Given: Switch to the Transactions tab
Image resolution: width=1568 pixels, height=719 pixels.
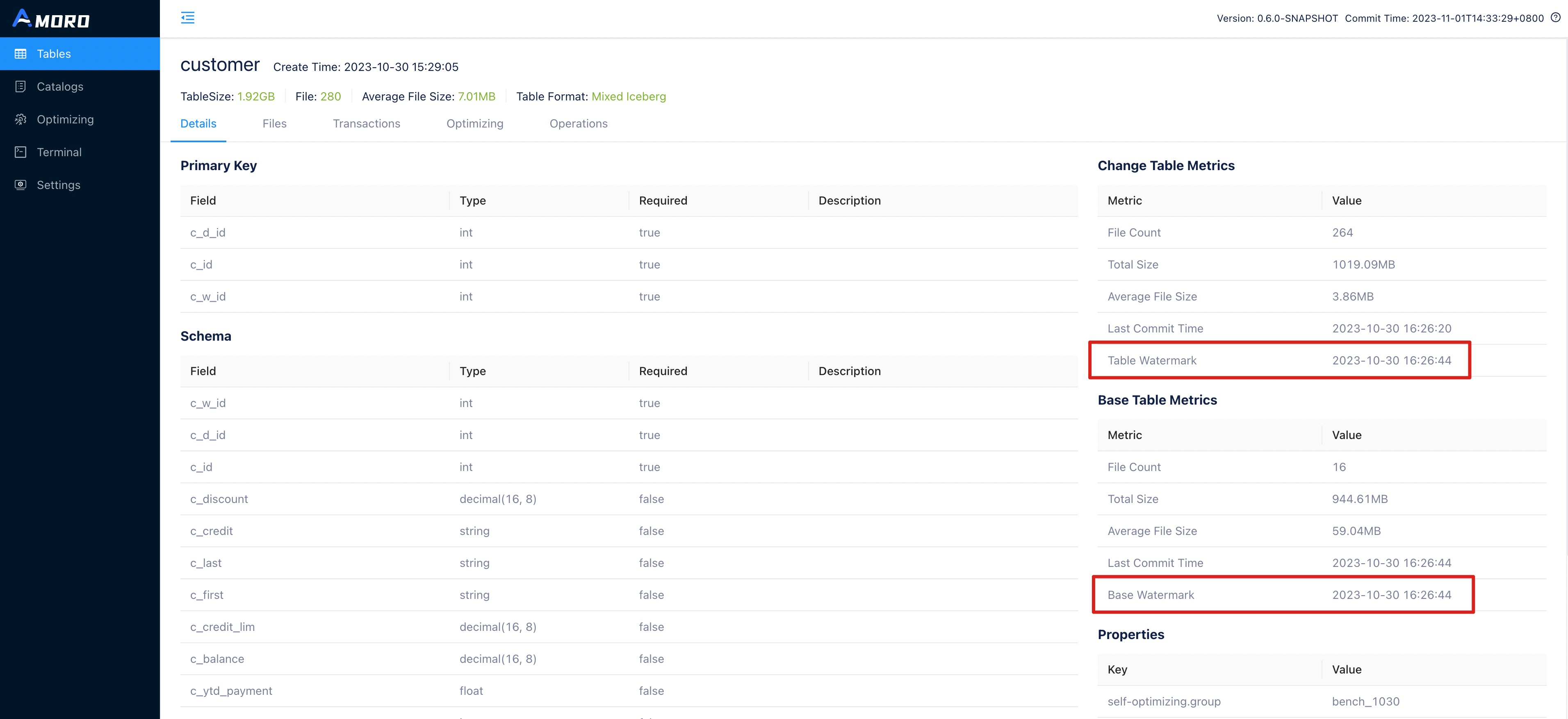Looking at the screenshot, I should pyautogui.click(x=367, y=123).
